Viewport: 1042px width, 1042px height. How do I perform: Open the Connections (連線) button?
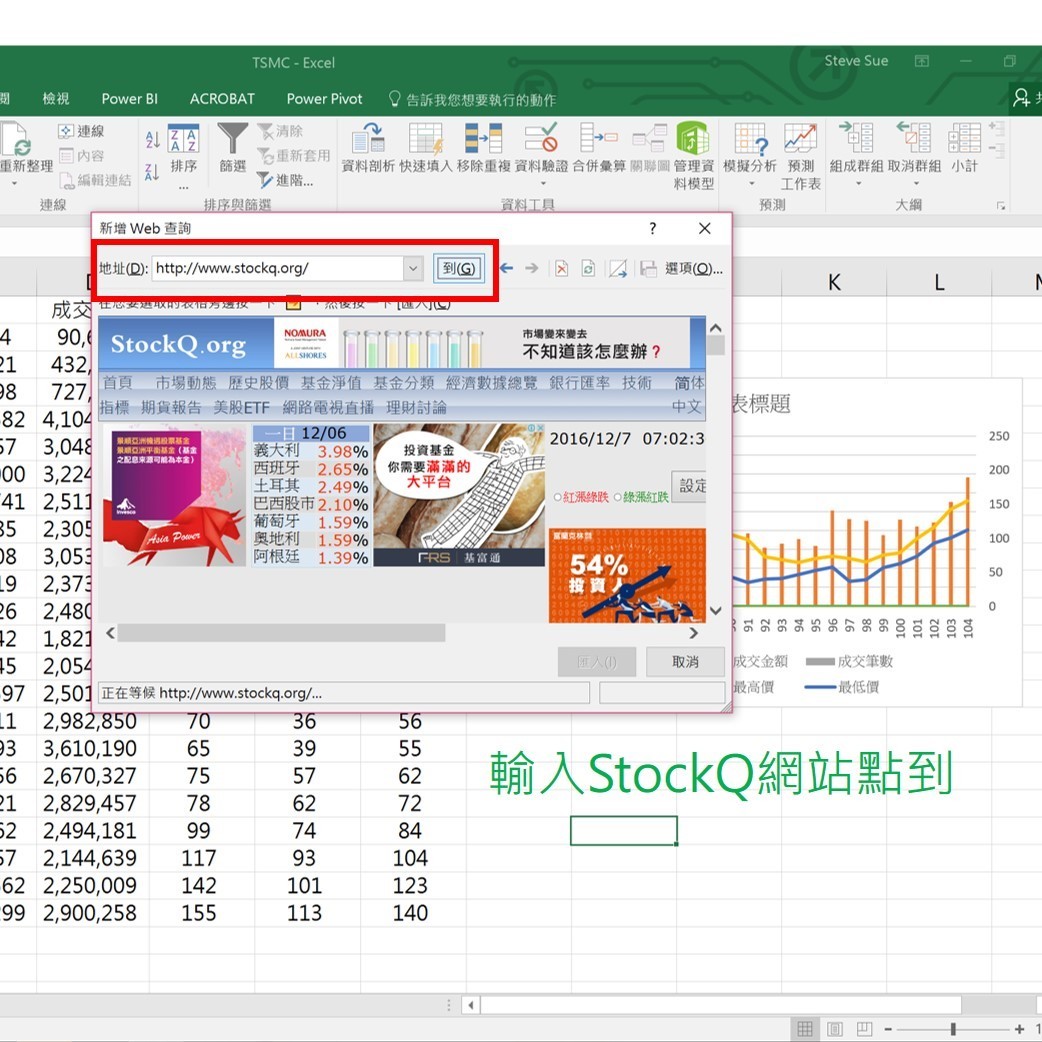pyautogui.click(x=82, y=131)
